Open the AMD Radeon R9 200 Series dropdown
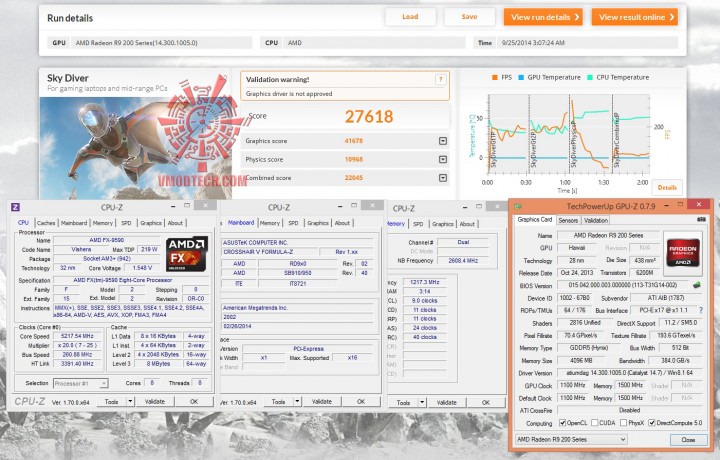 coord(571,439)
